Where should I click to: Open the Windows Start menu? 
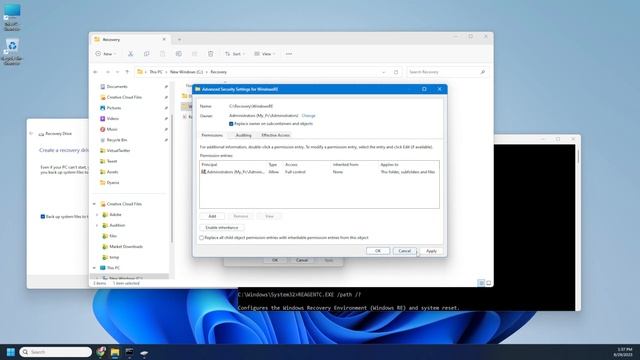tap(11, 352)
